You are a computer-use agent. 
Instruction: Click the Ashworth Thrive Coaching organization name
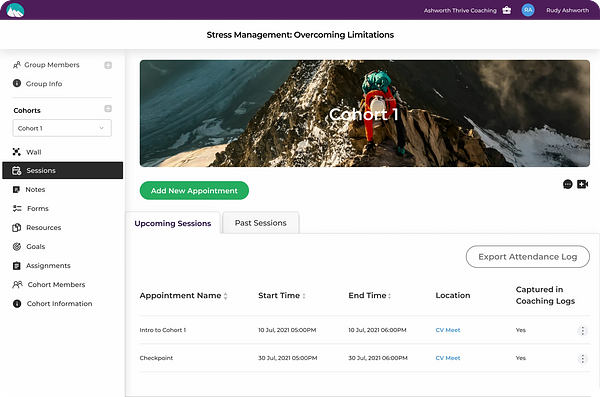click(x=460, y=10)
